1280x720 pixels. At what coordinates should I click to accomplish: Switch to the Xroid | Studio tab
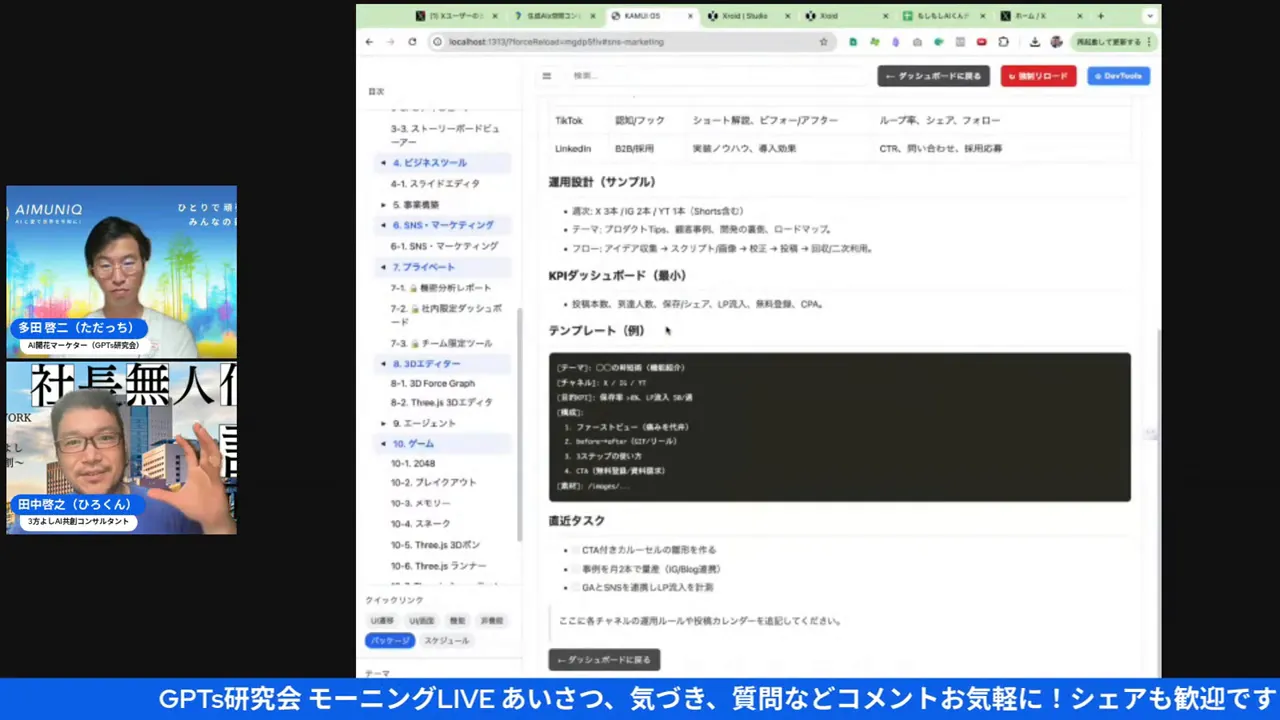coord(743,16)
